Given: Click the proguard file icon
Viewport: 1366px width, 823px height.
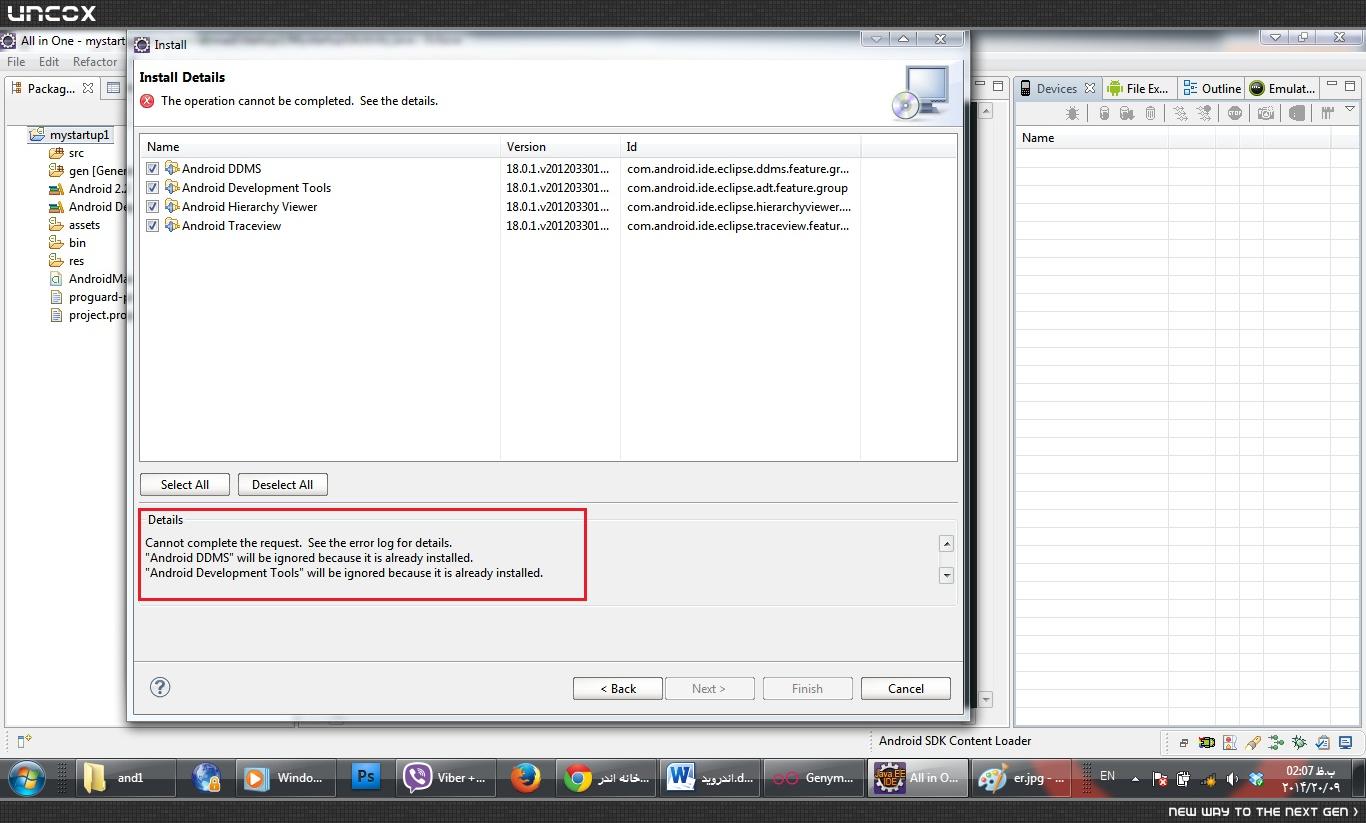Looking at the screenshot, I should [x=57, y=297].
